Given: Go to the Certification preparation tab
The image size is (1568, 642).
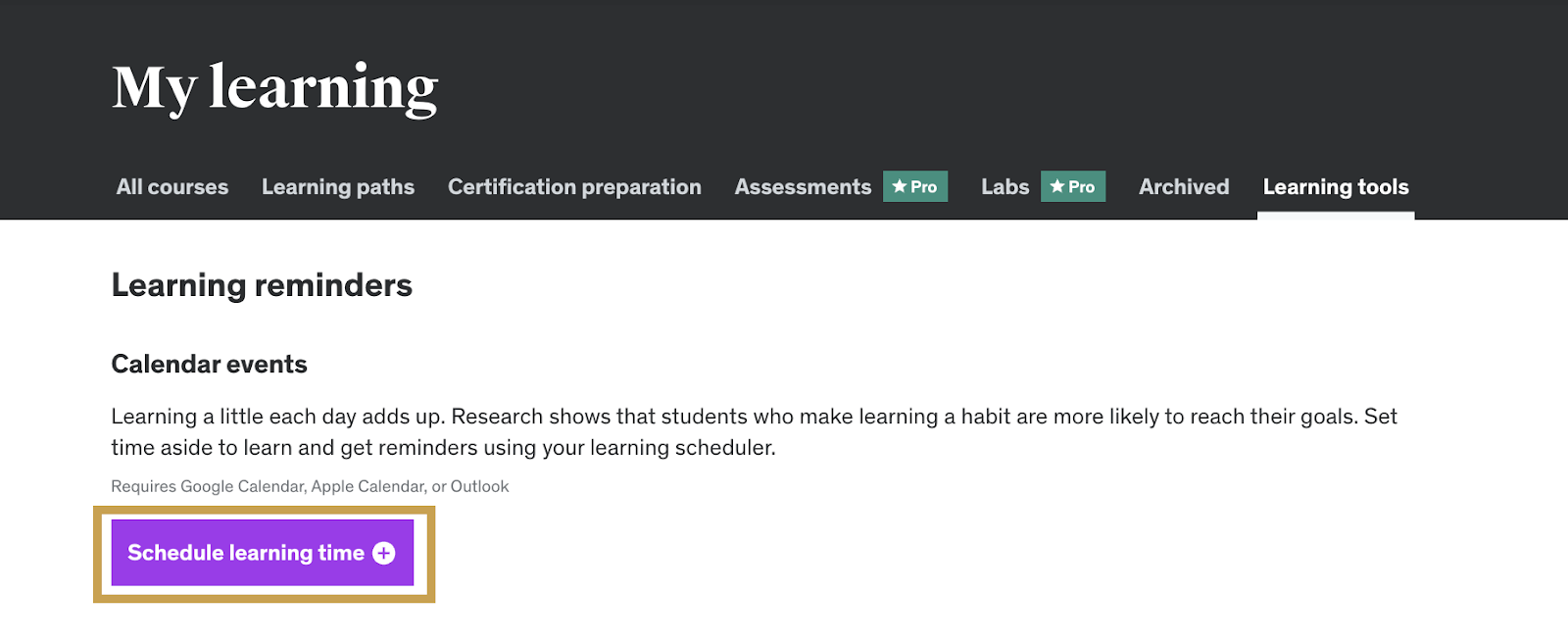Looking at the screenshot, I should pyautogui.click(x=574, y=187).
